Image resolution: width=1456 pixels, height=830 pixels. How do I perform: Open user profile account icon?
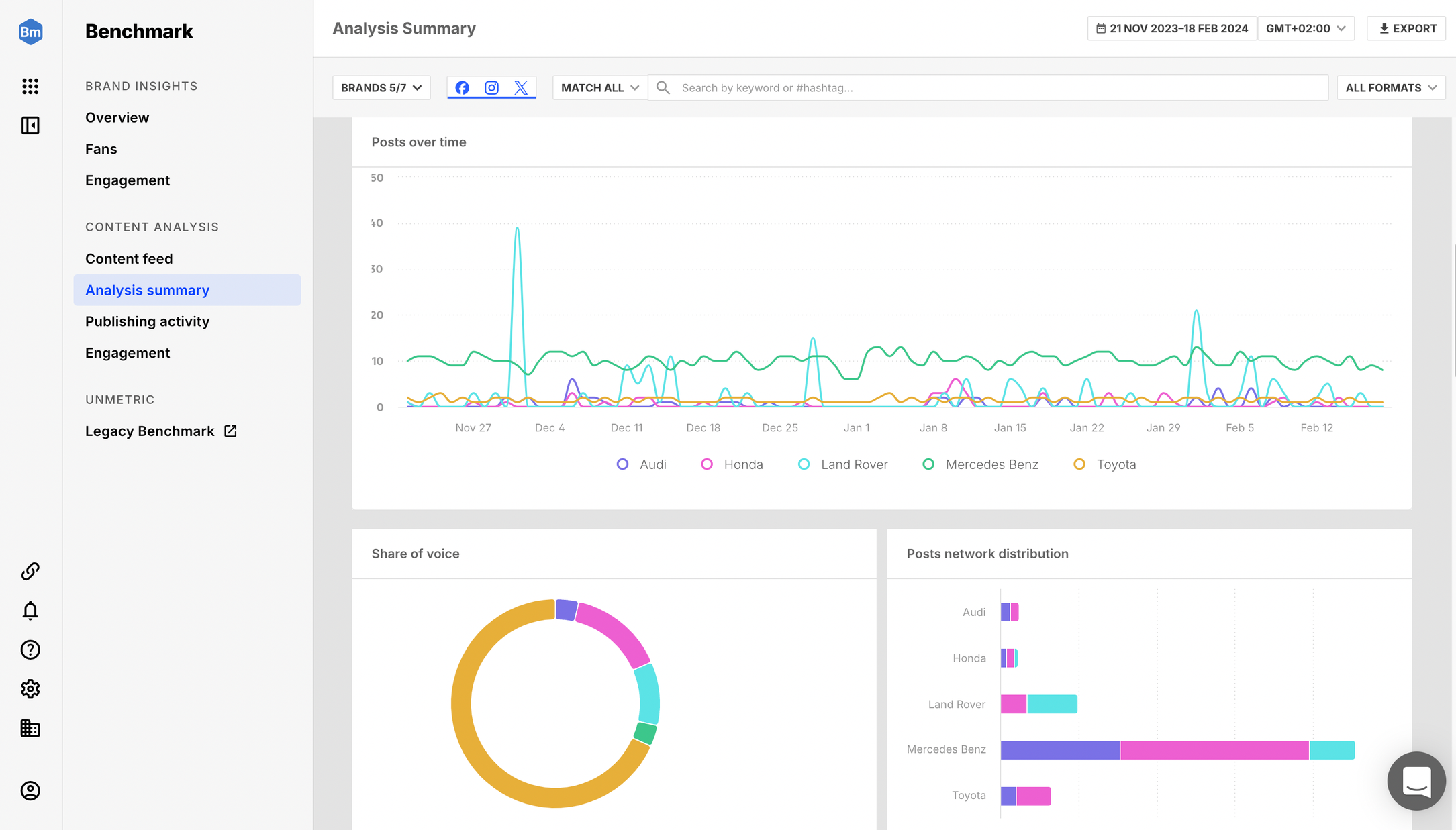coord(30,791)
